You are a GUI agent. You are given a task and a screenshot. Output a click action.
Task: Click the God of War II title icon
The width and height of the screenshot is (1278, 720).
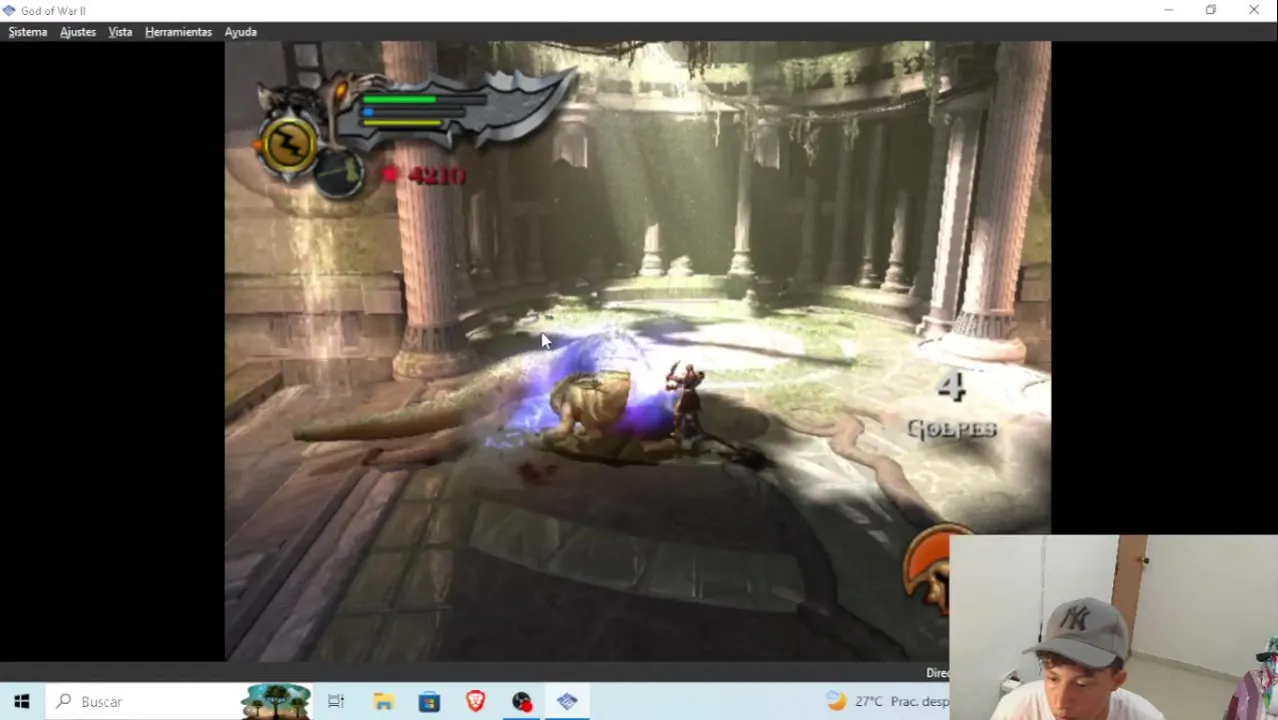(9, 10)
